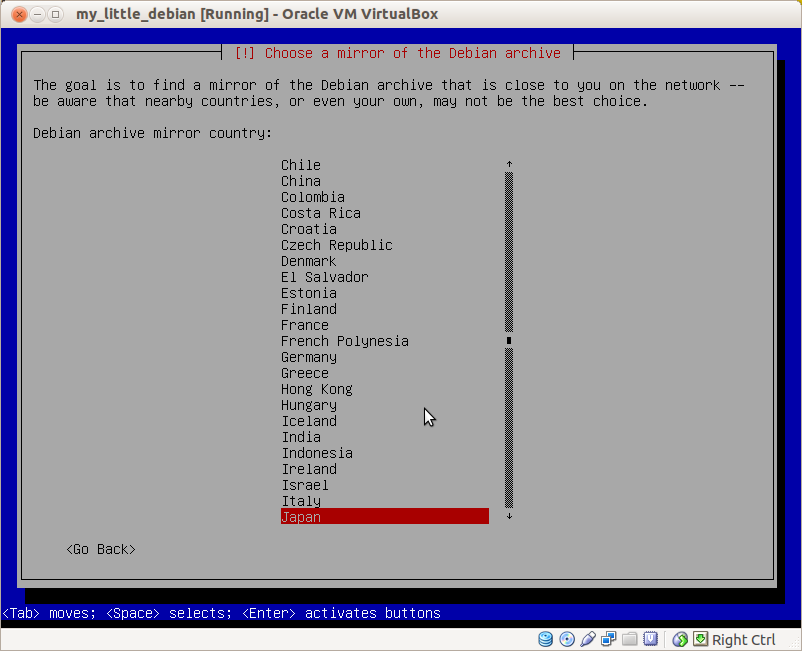Pick Iceland from the list
The height and width of the screenshot is (651, 802).
pos(309,421)
